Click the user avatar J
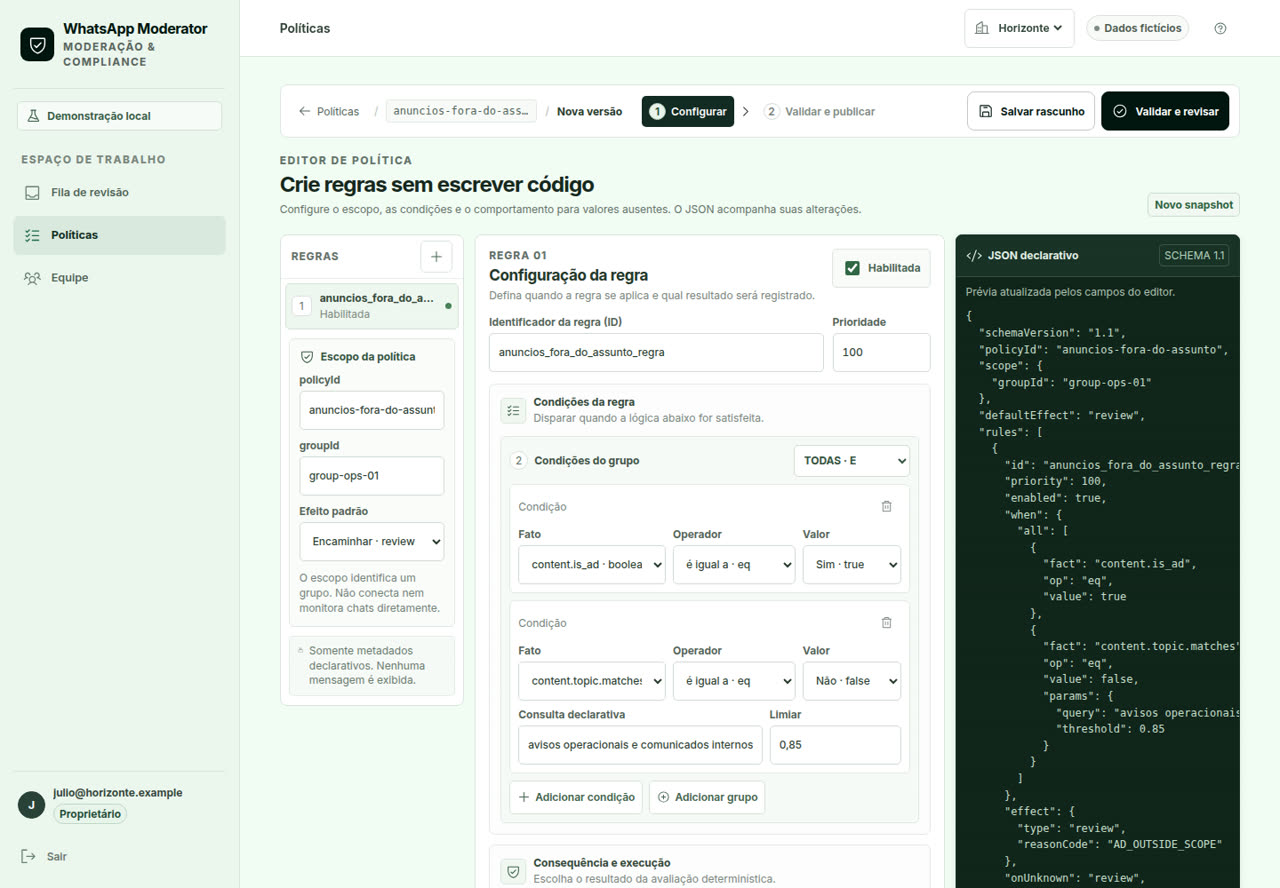1280x888 pixels. pyautogui.click(x=31, y=805)
